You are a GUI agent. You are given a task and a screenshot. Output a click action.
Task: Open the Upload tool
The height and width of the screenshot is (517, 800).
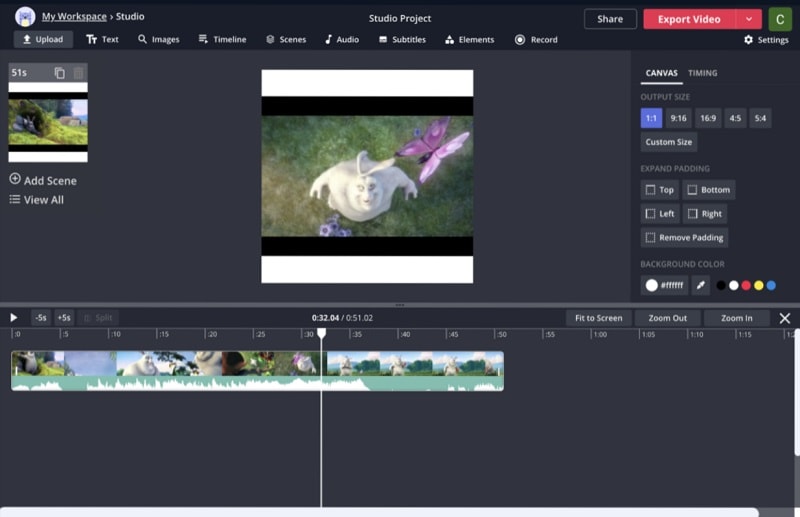click(43, 39)
